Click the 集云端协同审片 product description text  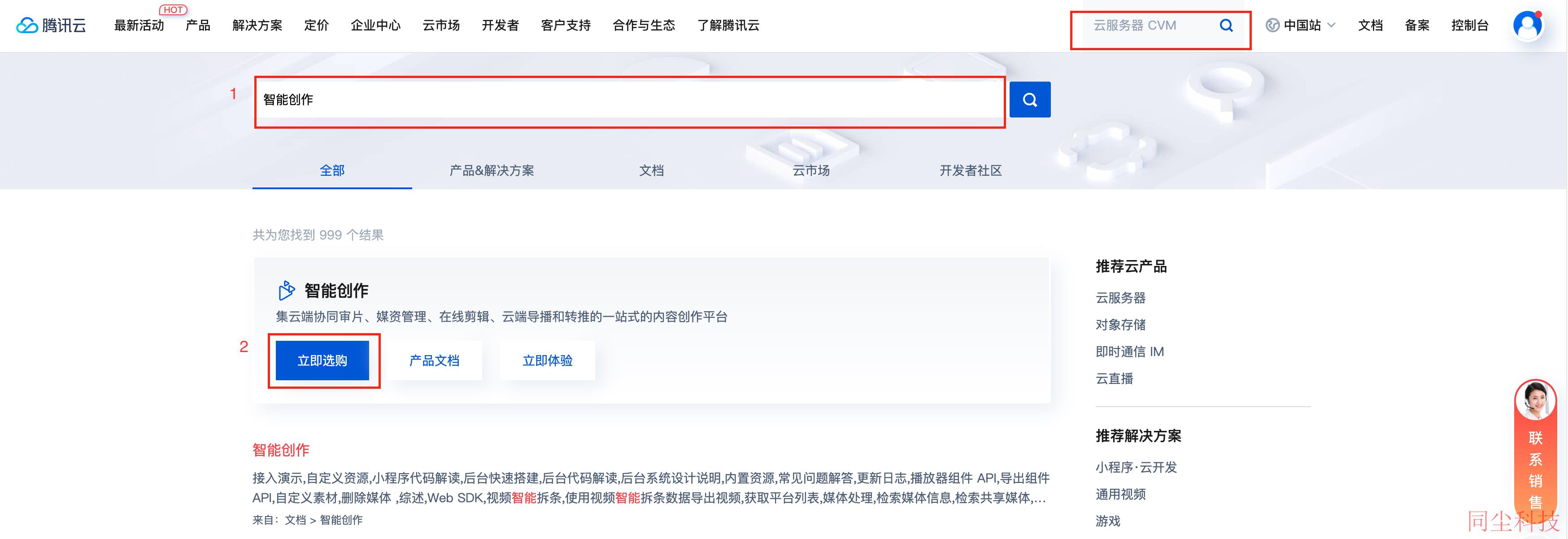(501, 316)
